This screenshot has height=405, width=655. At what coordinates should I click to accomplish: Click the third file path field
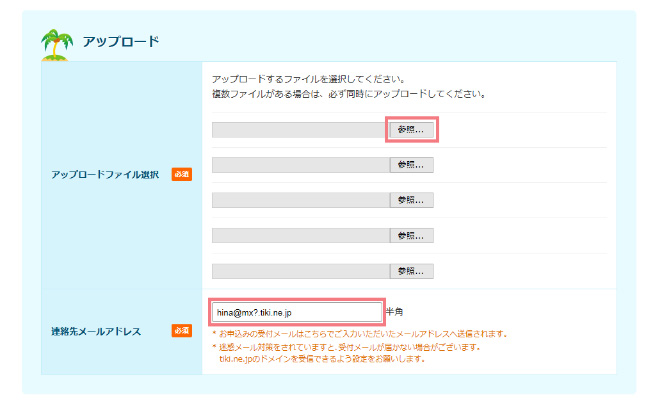click(300, 200)
